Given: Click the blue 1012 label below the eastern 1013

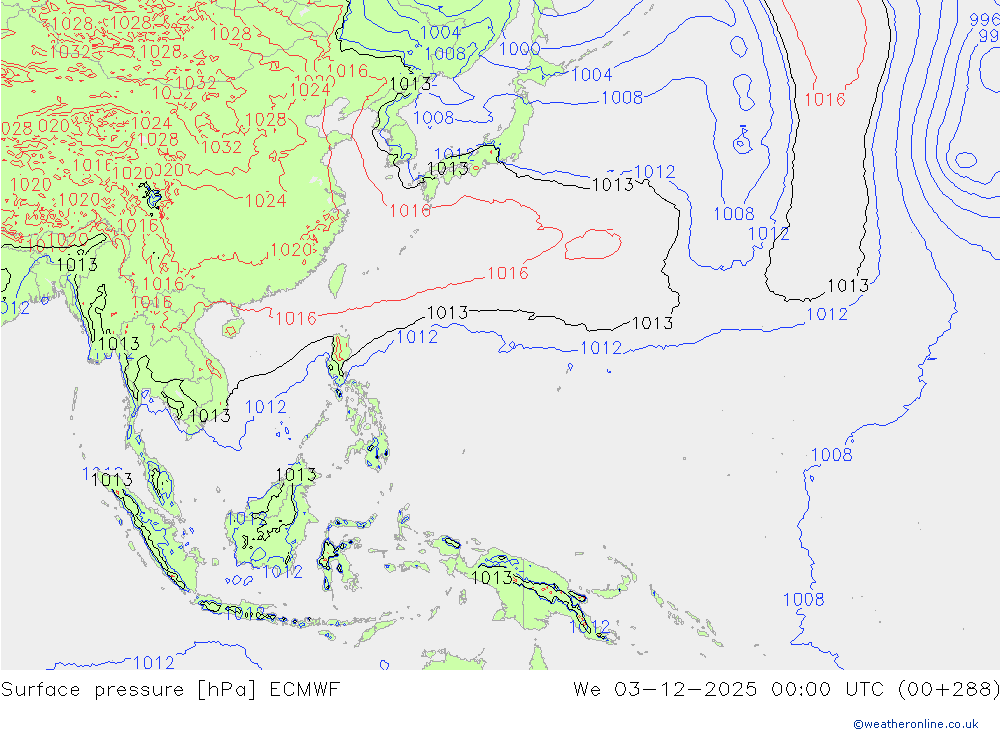Looking at the screenshot, I should pos(827,314).
